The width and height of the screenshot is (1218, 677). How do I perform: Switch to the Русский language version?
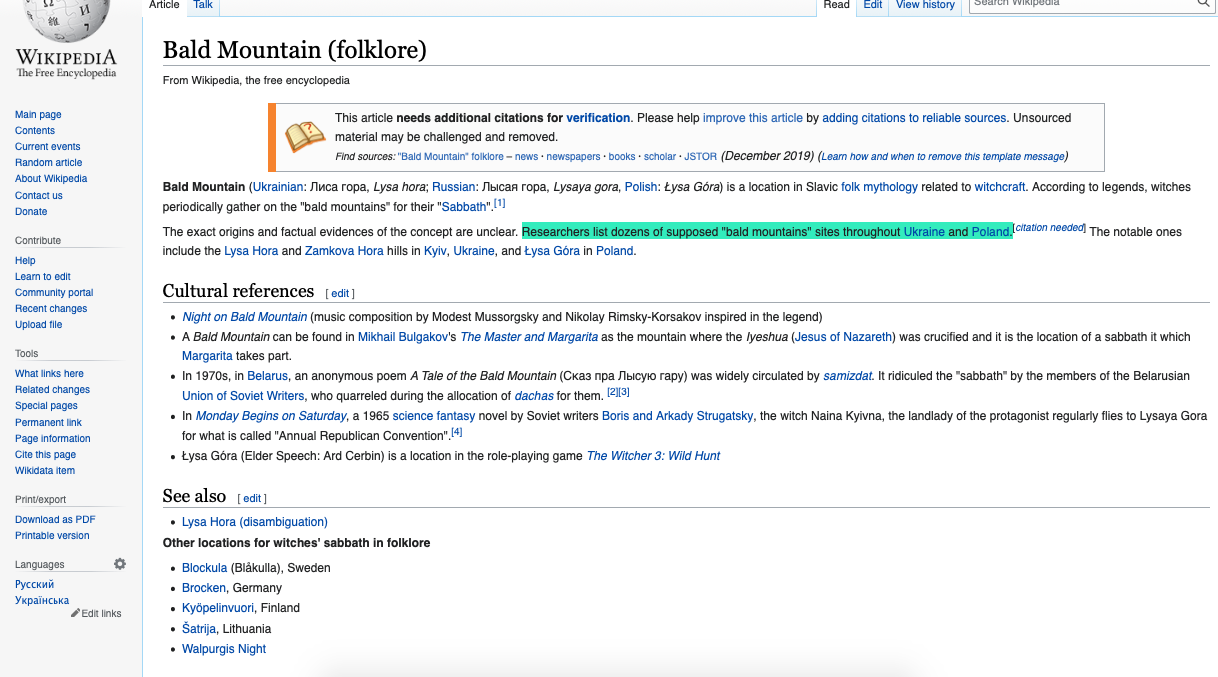pyautogui.click(x=35, y=585)
